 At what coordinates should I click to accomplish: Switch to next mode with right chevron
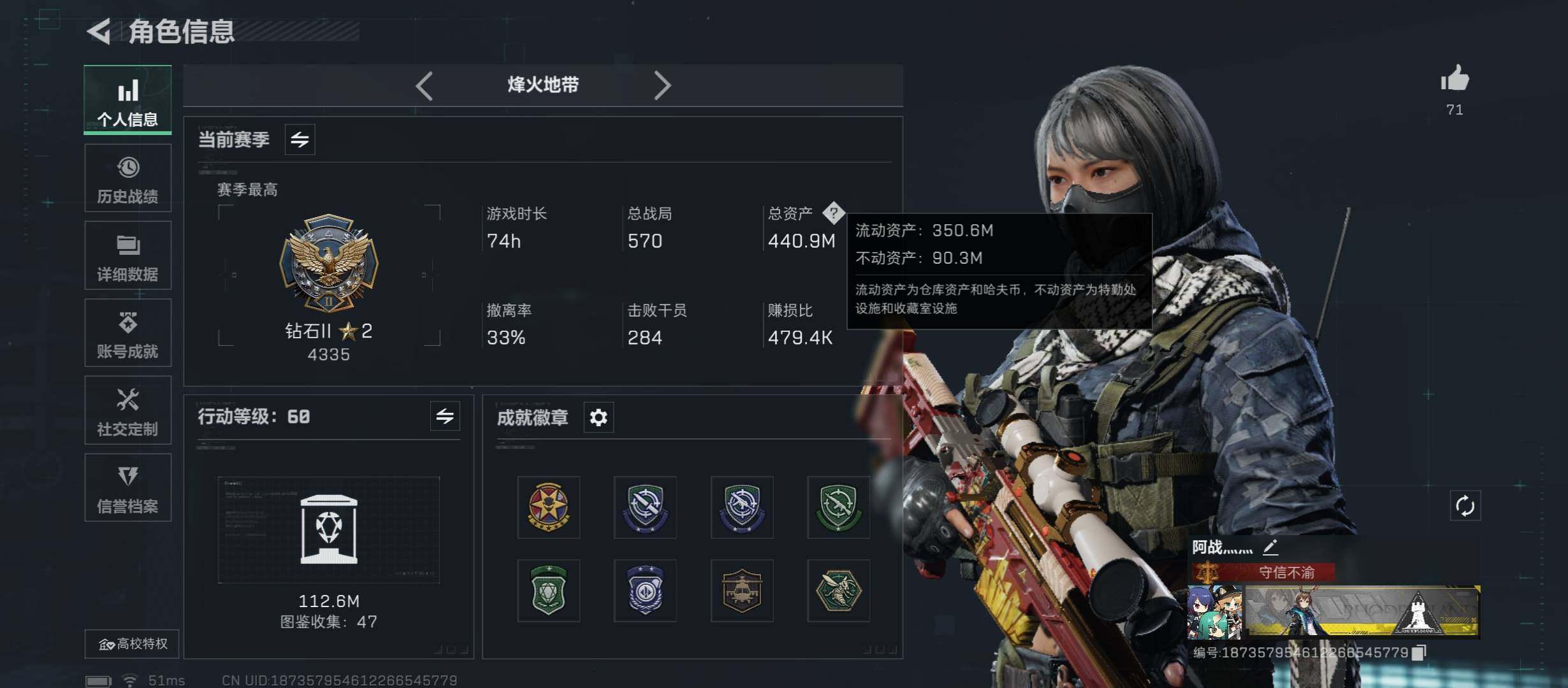pos(662,85)
